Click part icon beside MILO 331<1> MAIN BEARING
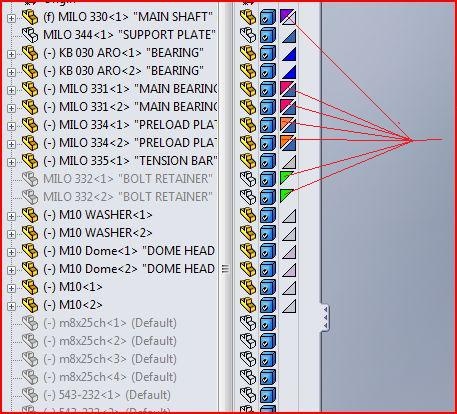Image resolution: width=457 pixels, height=414 pixels. coord(30,89)
